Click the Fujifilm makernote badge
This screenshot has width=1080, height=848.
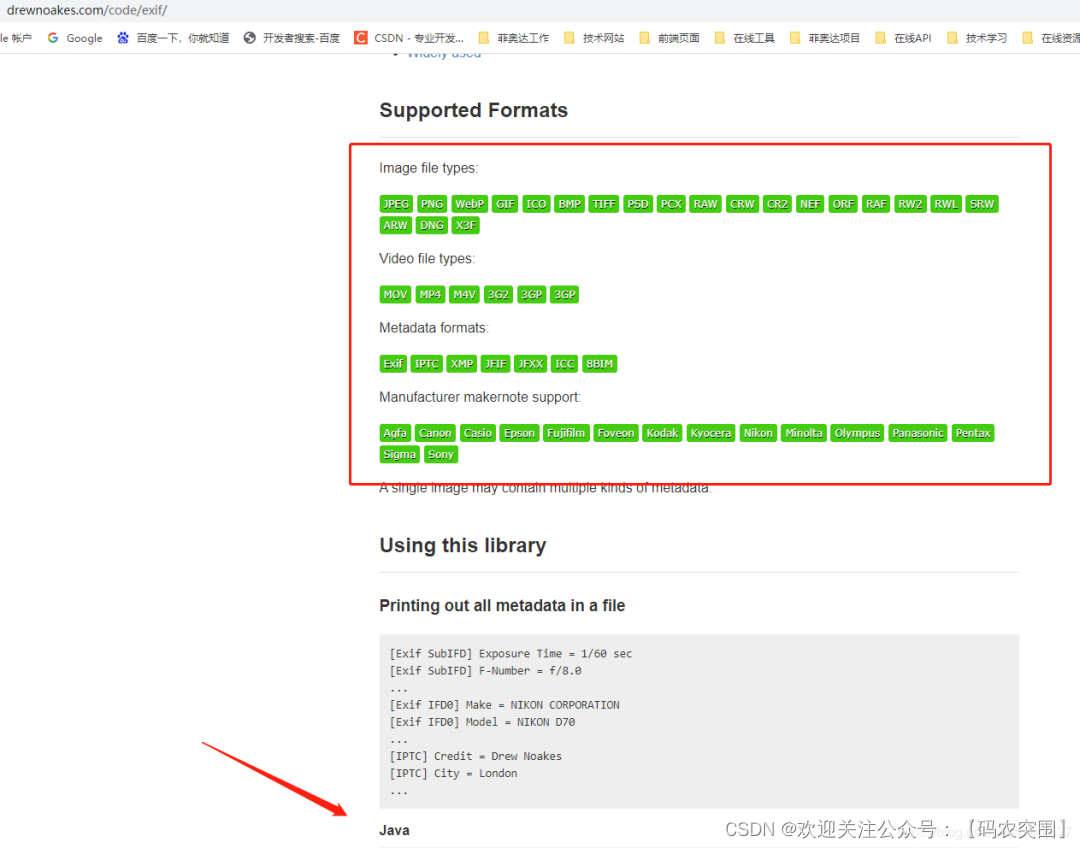566,433
